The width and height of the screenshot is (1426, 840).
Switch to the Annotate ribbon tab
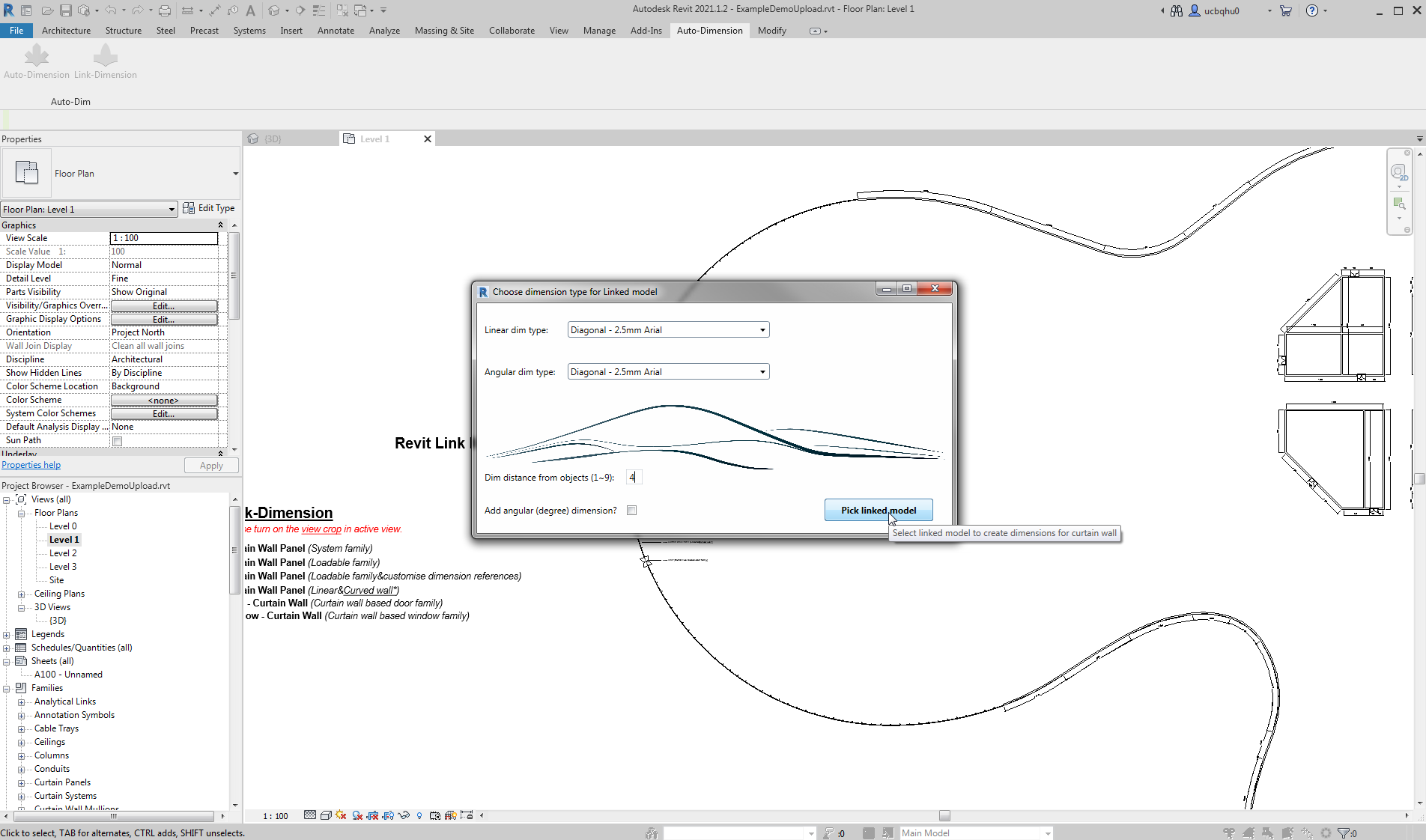[x=336, y=31]
